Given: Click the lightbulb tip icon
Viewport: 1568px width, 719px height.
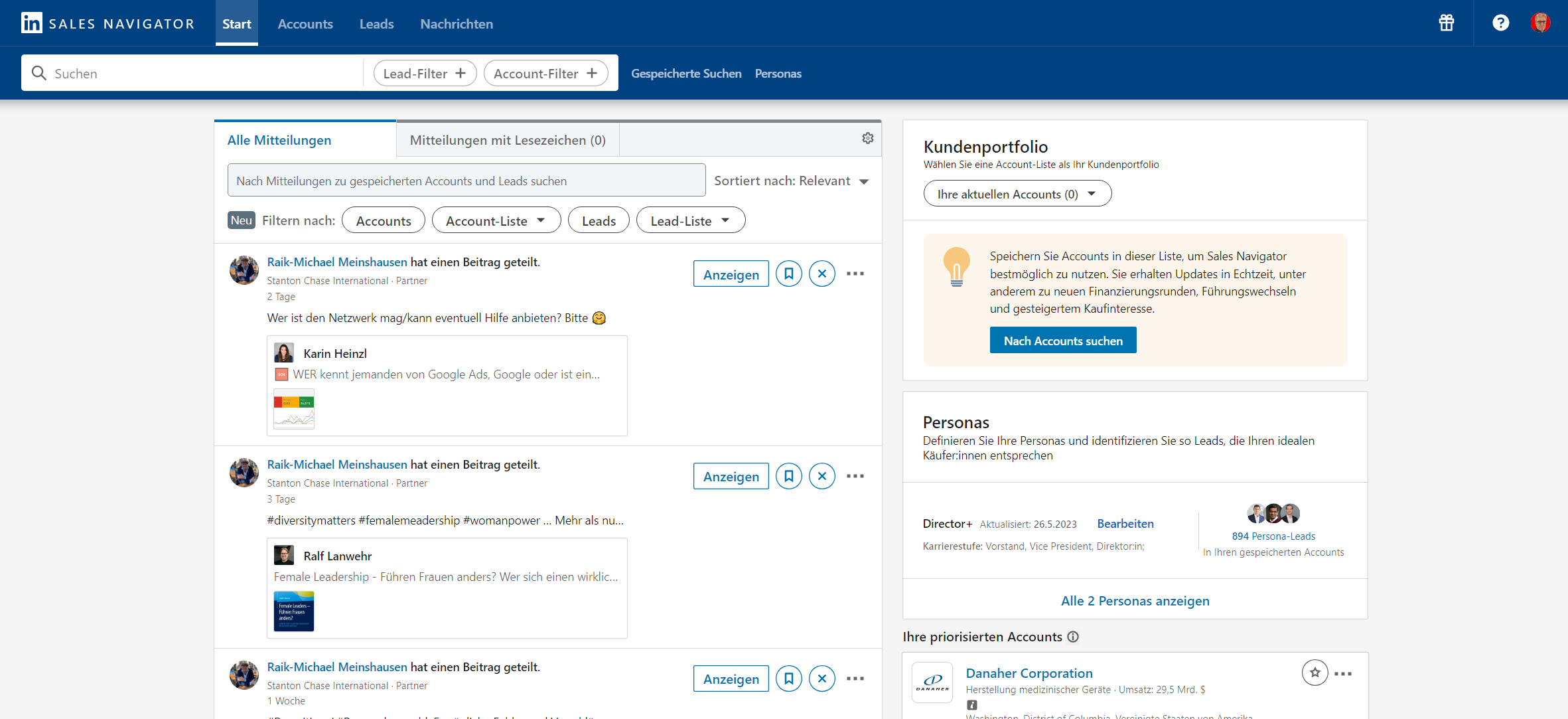Looking at the screenshot, I should (956, 267).
